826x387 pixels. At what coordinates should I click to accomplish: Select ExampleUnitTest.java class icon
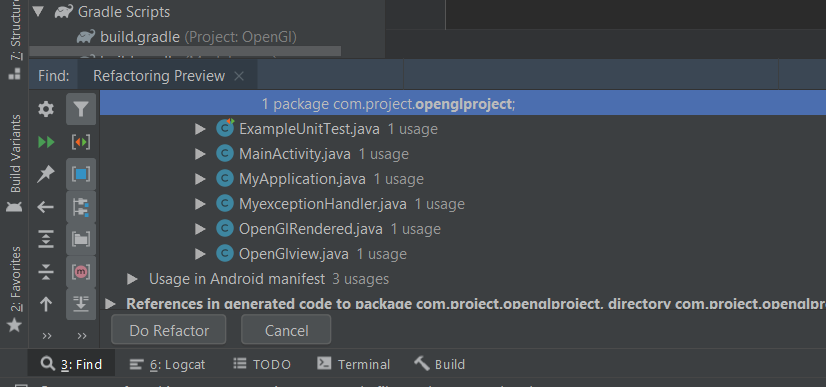click(x=225, y=128)
